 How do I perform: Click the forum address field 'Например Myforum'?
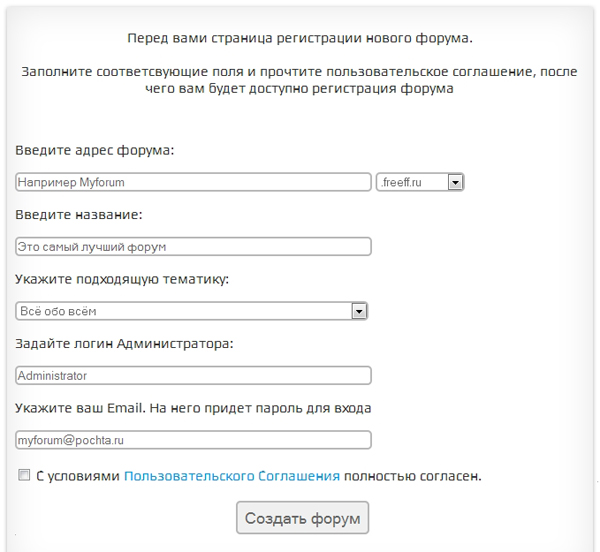pos(193,182)
